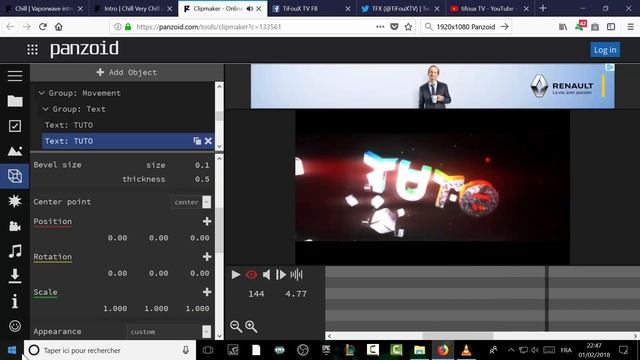Click the smiley face icon in sidebar
The height and width of the screenshot is (360, 640).
(x=15, y=326)
